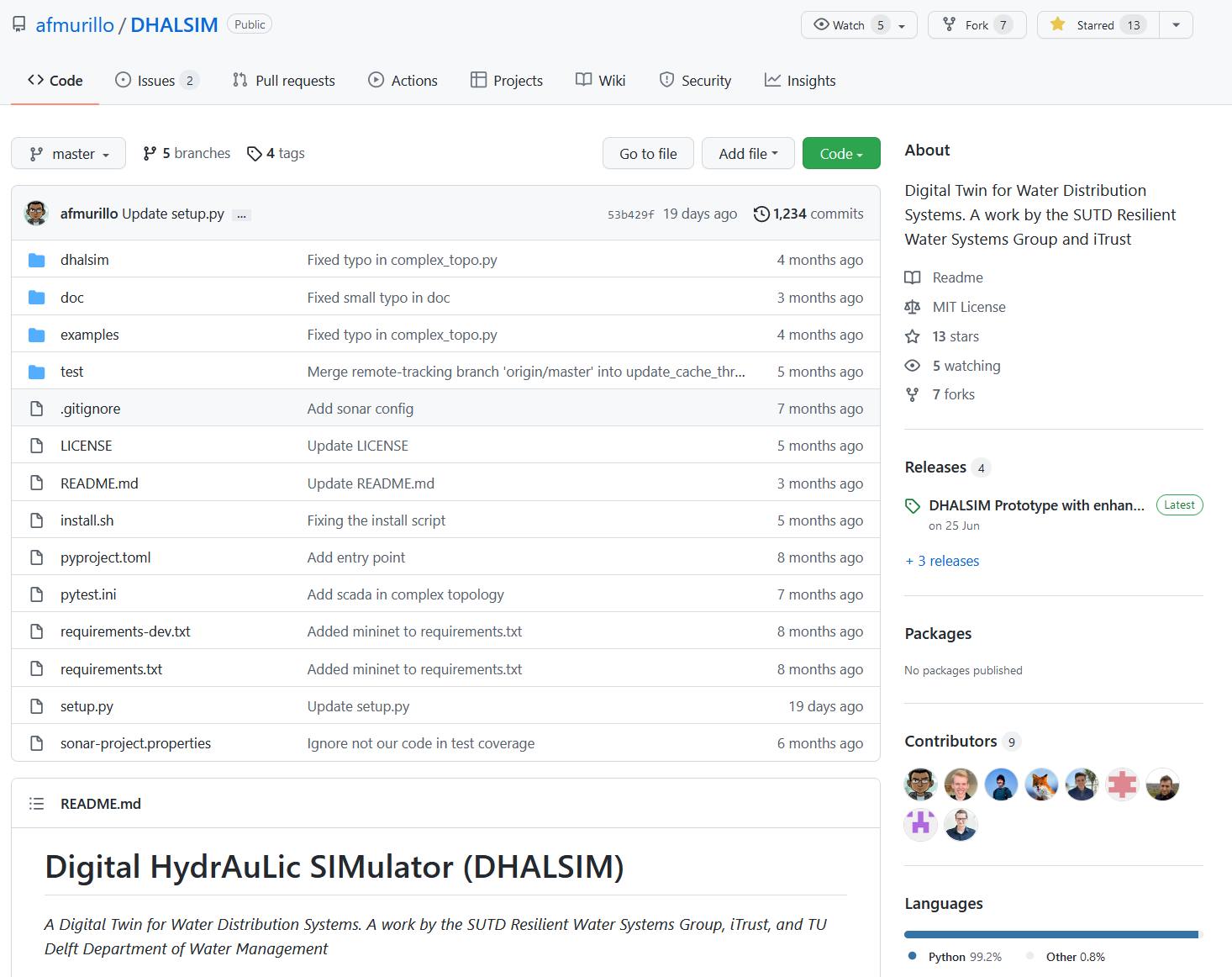Open commit 'Ignore not our code in test coverage'

coord(421,743)
